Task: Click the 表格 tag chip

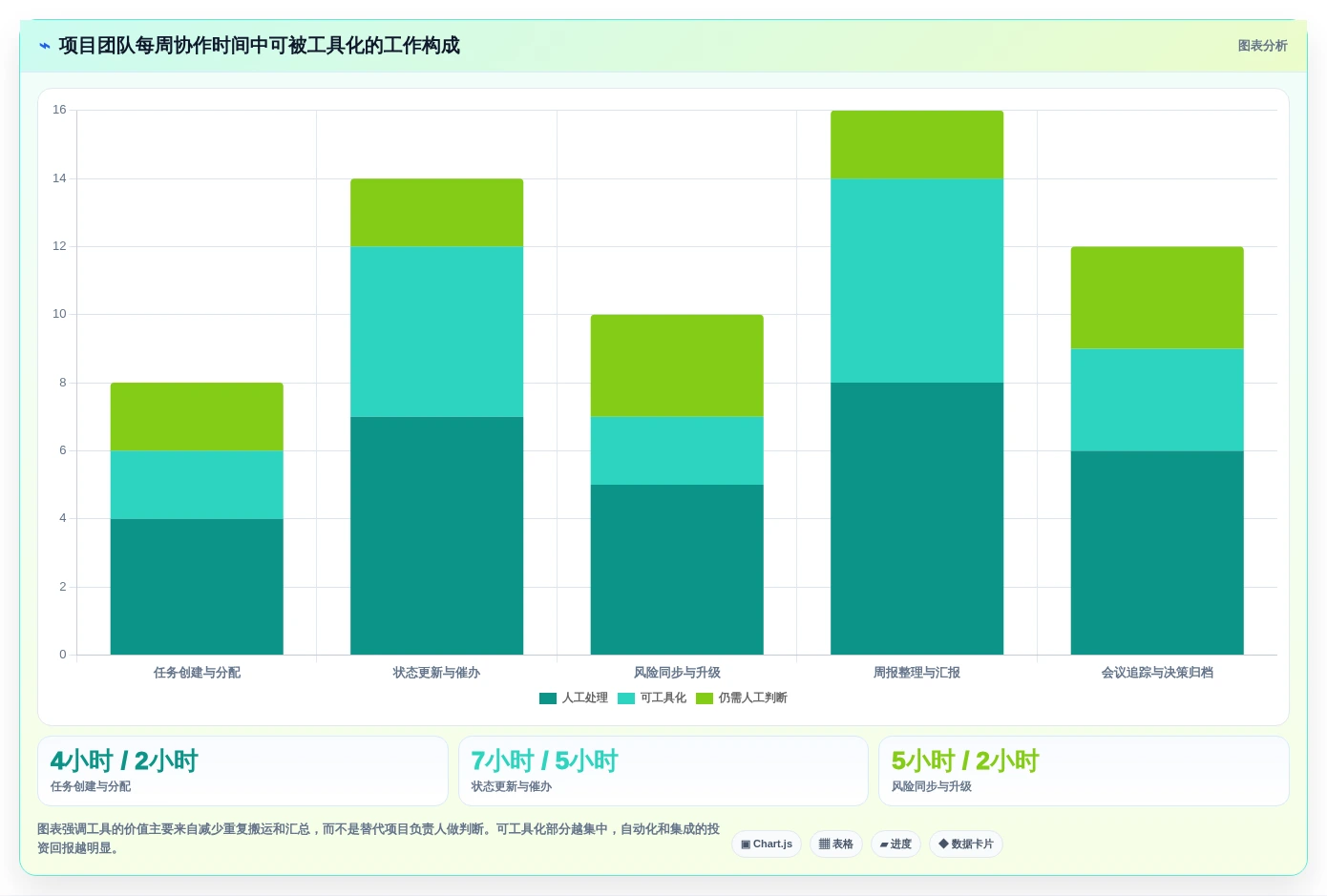Action: point(836,844)
